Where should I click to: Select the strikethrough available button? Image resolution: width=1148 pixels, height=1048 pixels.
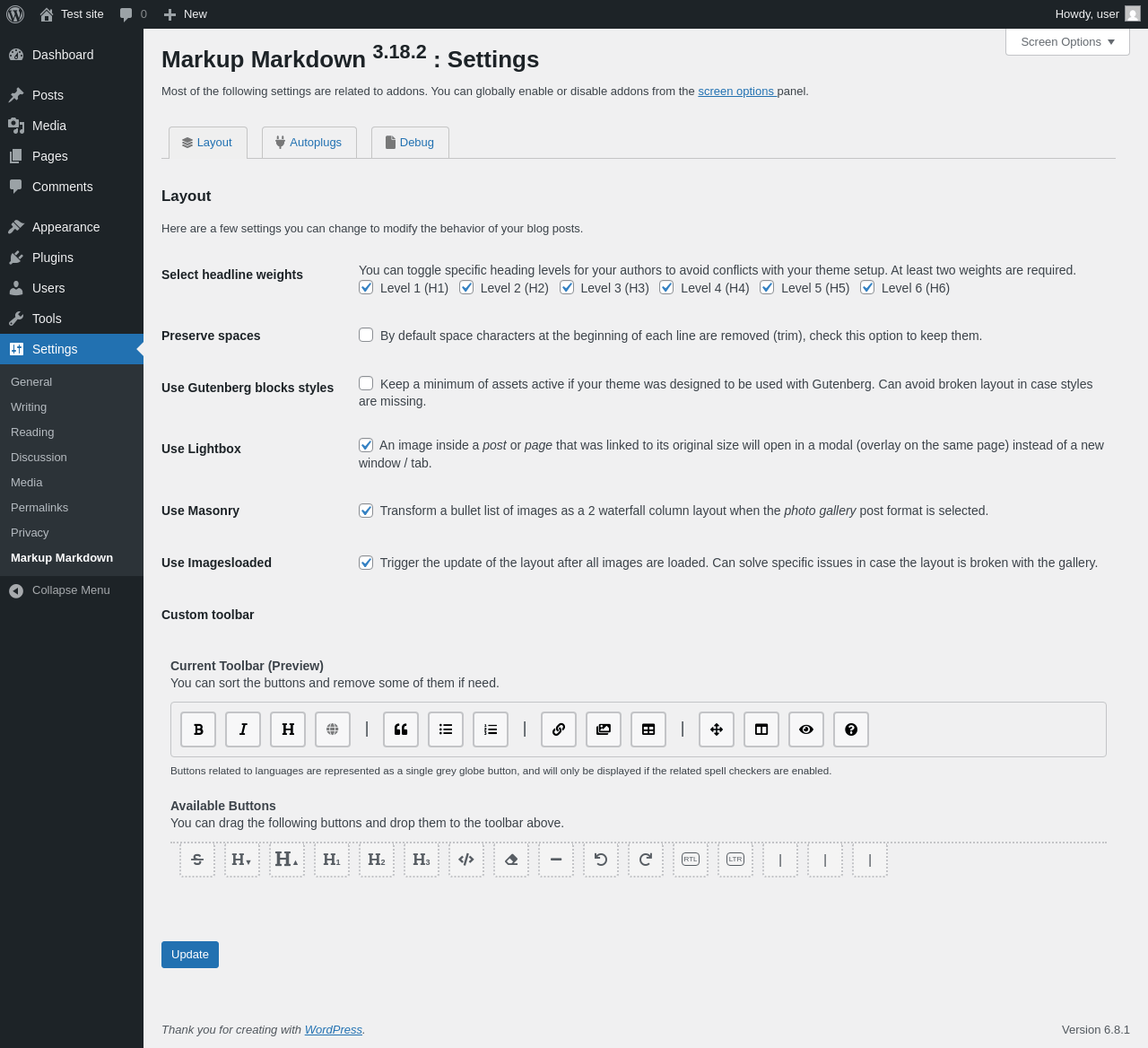click(x=197, y=860)
